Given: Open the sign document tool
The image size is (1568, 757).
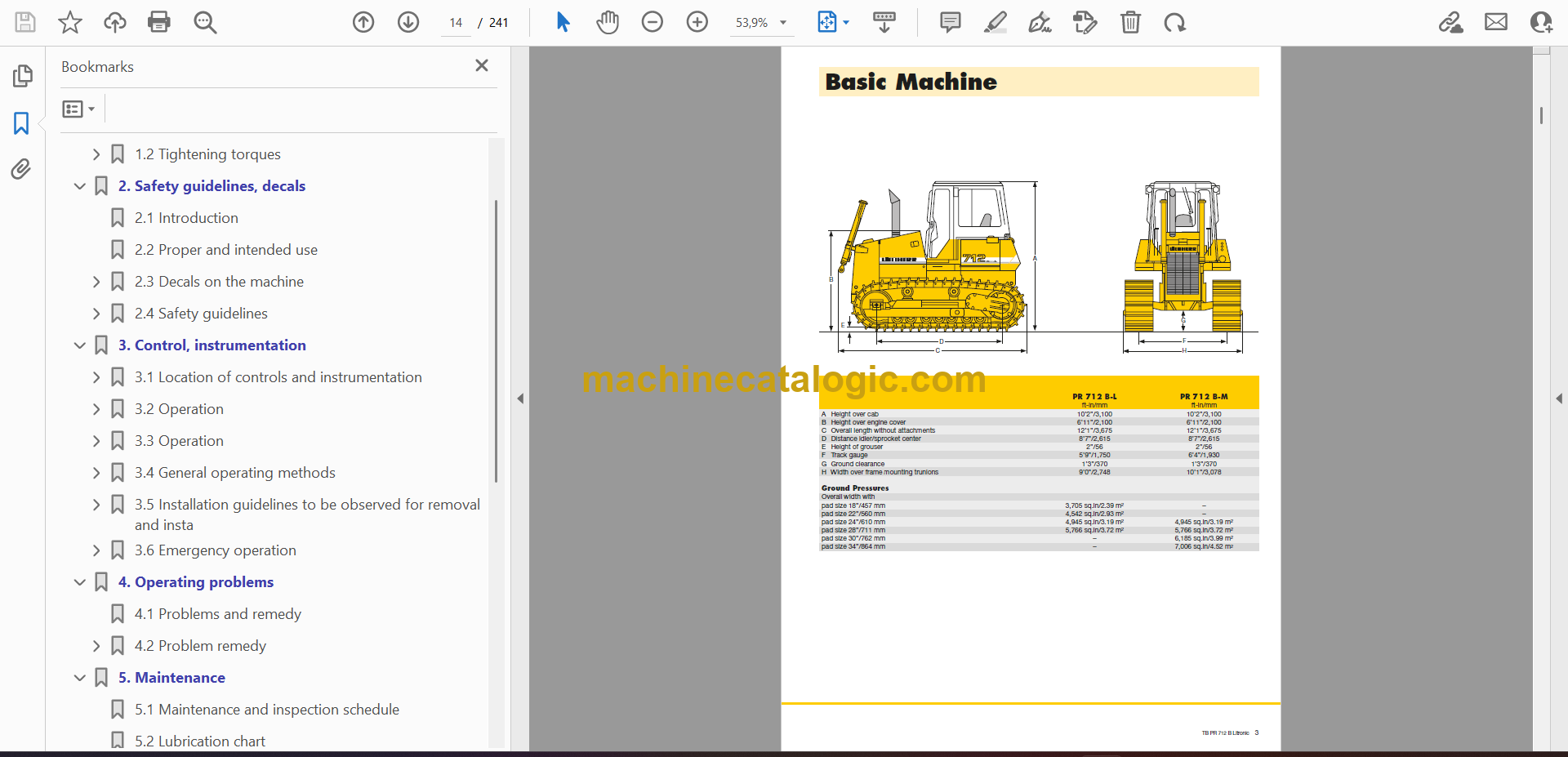Looking at the screenshot, I should coord(1040,22).
